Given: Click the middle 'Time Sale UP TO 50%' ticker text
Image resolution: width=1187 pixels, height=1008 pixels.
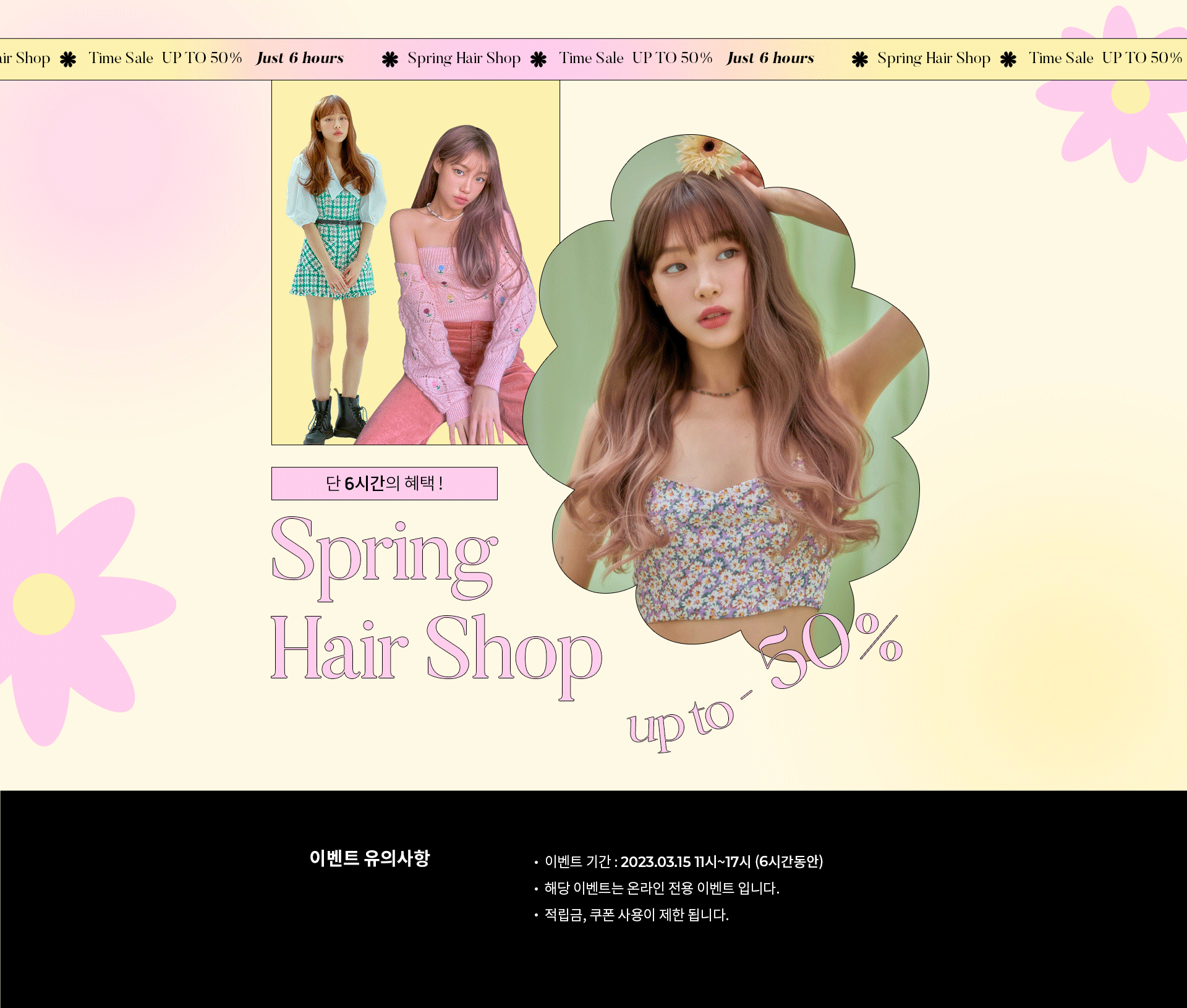Looking at the screenshot, I should click(x=636, y=58).
